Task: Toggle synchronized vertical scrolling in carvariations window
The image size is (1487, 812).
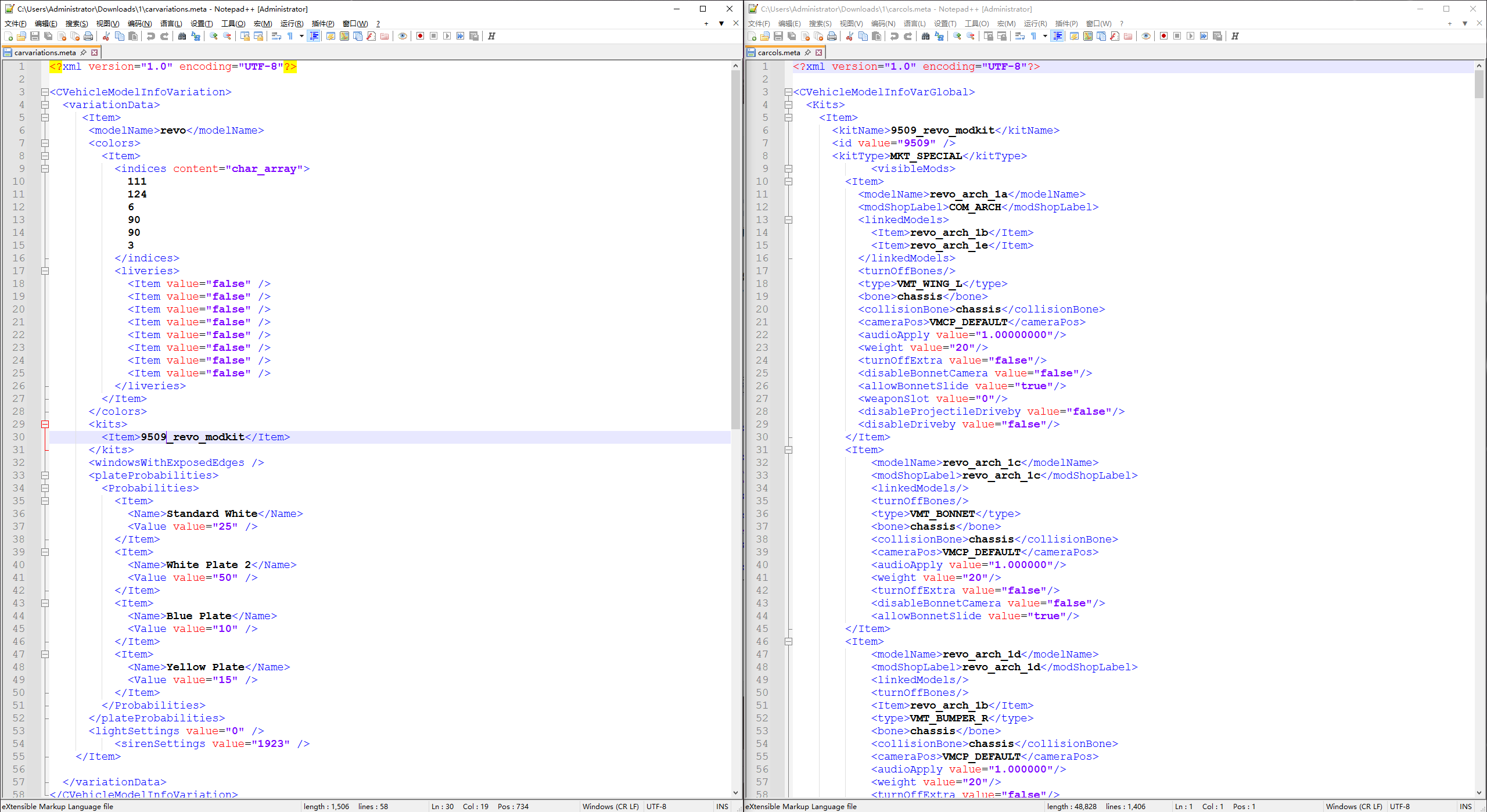Action: coord(245,36)
